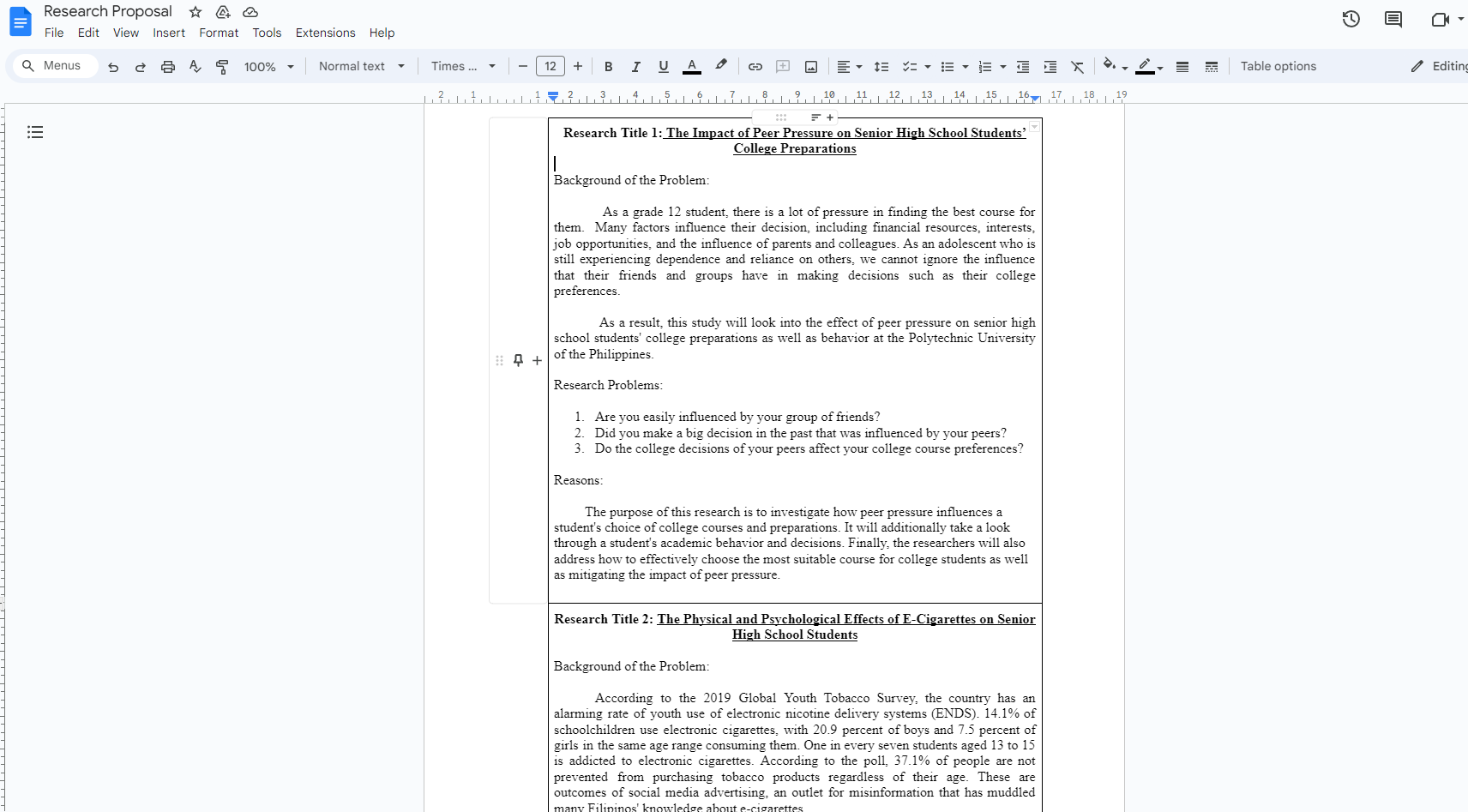Open the comments panel icon

point(1393,18)
